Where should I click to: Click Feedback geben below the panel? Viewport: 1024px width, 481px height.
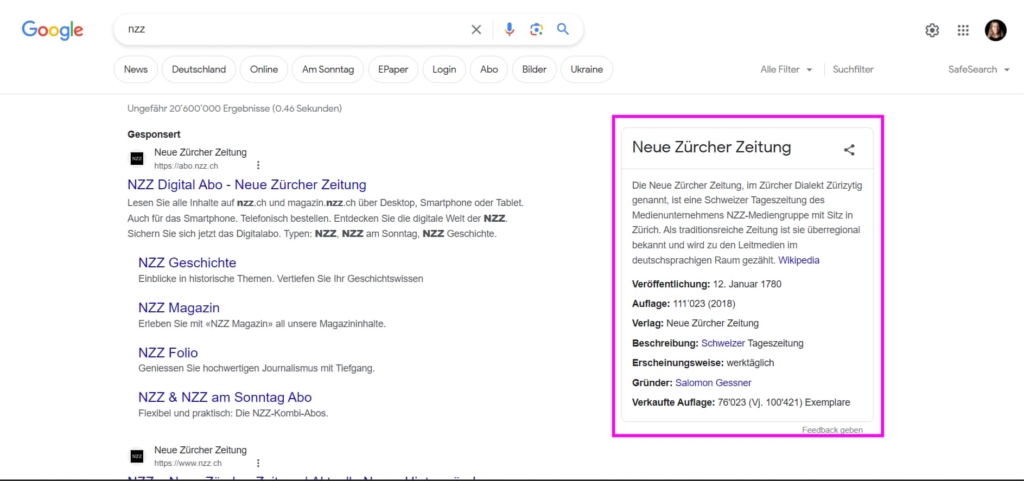coord(832,430)
